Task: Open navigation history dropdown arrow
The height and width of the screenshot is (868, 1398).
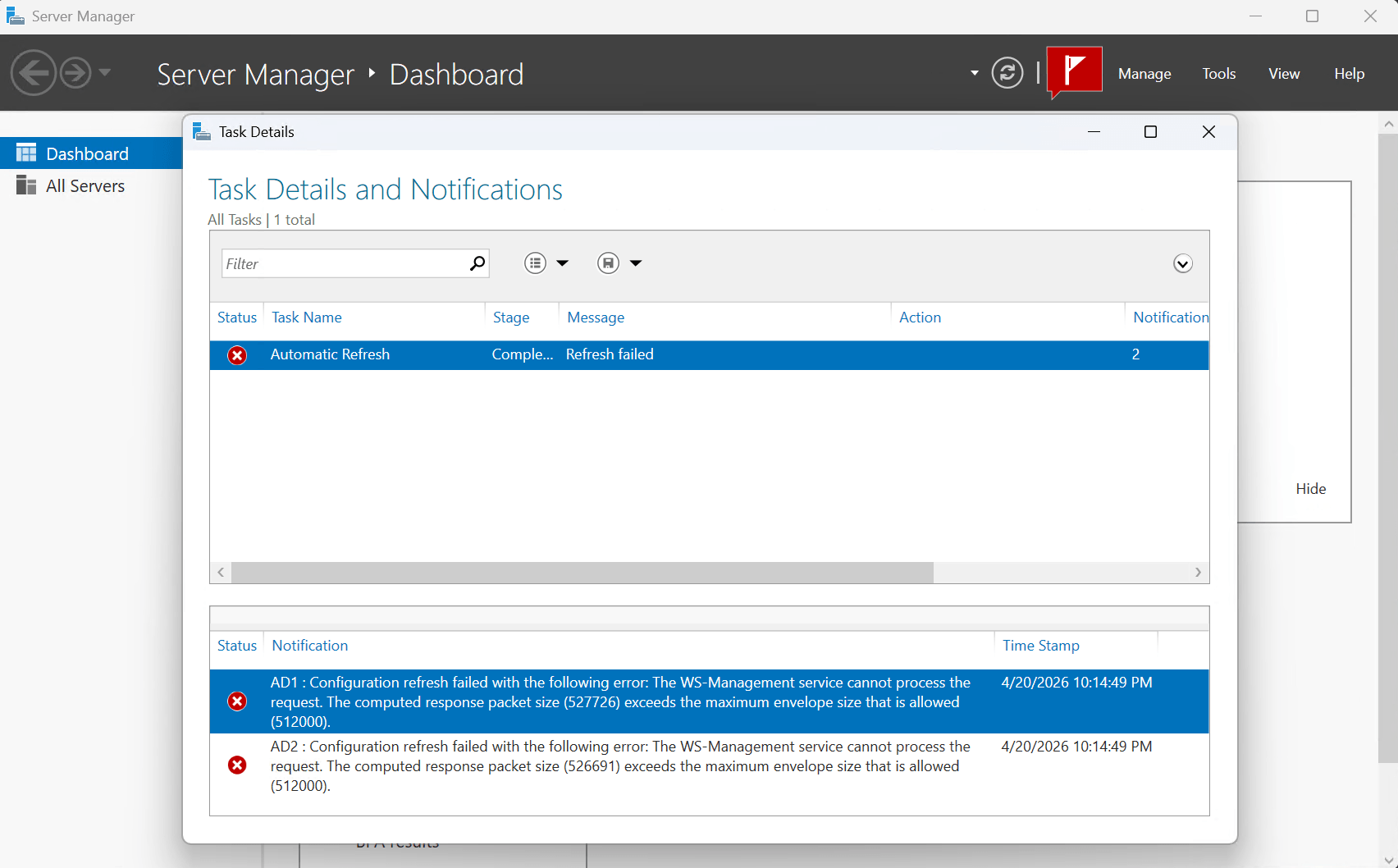Action: tap(105, 73)
